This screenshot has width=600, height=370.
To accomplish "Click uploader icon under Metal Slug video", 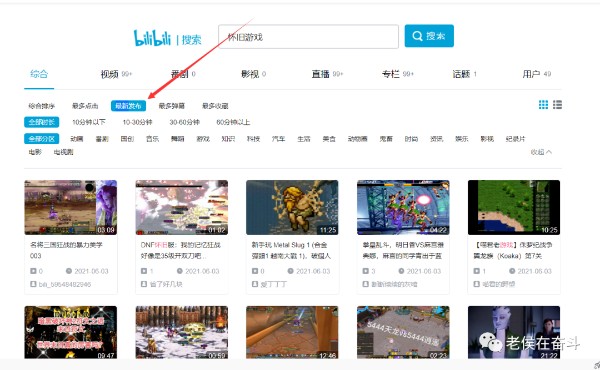I will 255,284.
